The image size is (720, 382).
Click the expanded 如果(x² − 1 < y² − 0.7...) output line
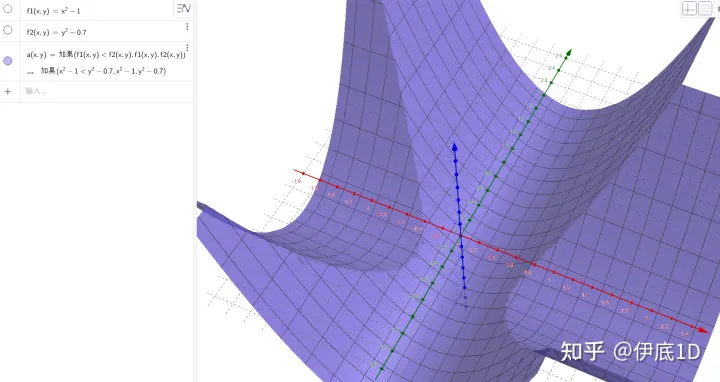[x=103, y=71]
